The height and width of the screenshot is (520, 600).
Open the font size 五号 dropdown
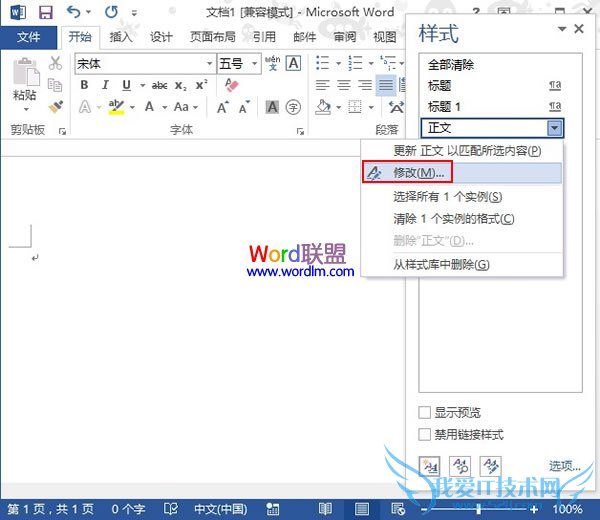click(x=254, y=64)
